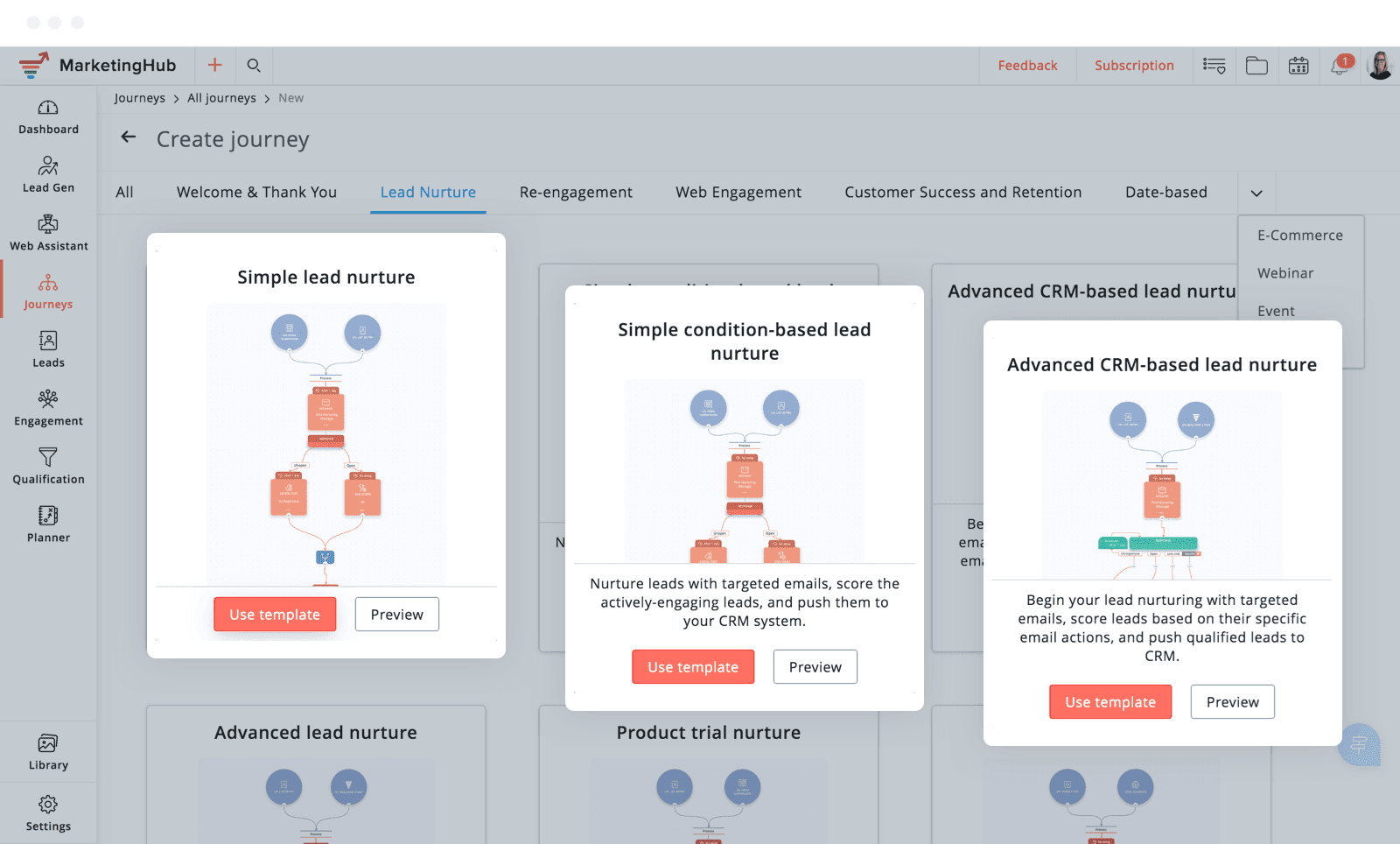Choose E-Commerce from category dropdown
This screenshot has width=1400, height=844.
click(x=1300, y=236)
